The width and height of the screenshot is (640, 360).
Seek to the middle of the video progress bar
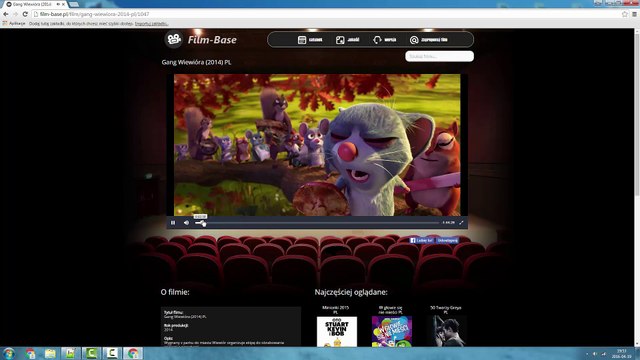317,223
